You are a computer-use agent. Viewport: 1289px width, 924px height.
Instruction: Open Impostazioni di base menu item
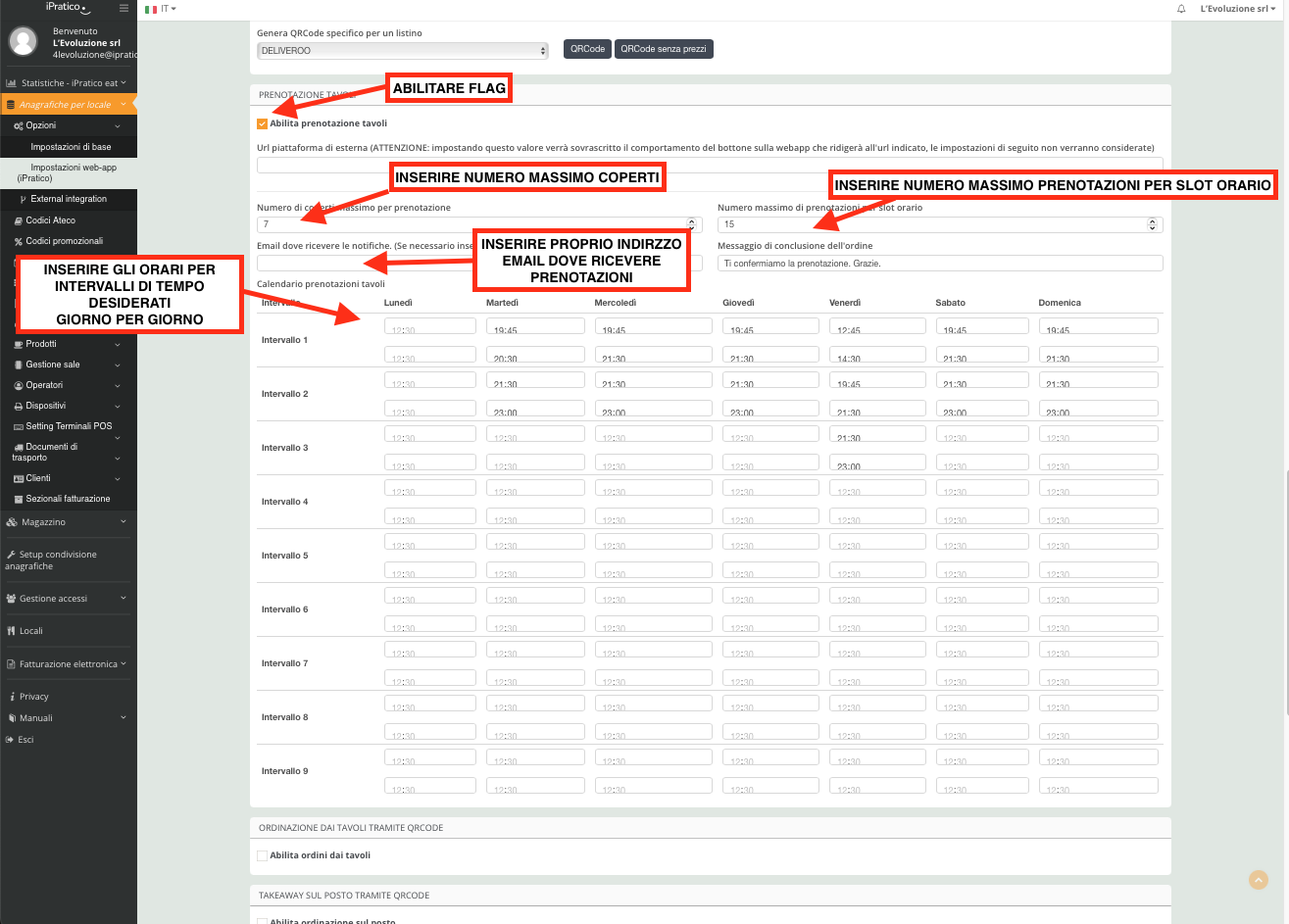point(71,147)
